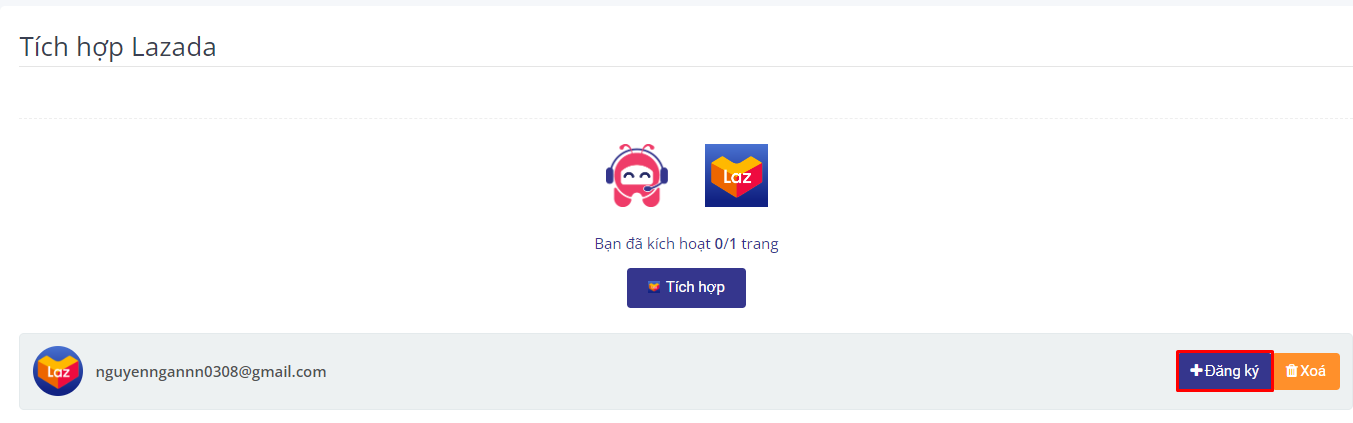Click the trash can icon beside Xoá
1353x423 pixels.
pyautogui.click(x=1291, y=371)
